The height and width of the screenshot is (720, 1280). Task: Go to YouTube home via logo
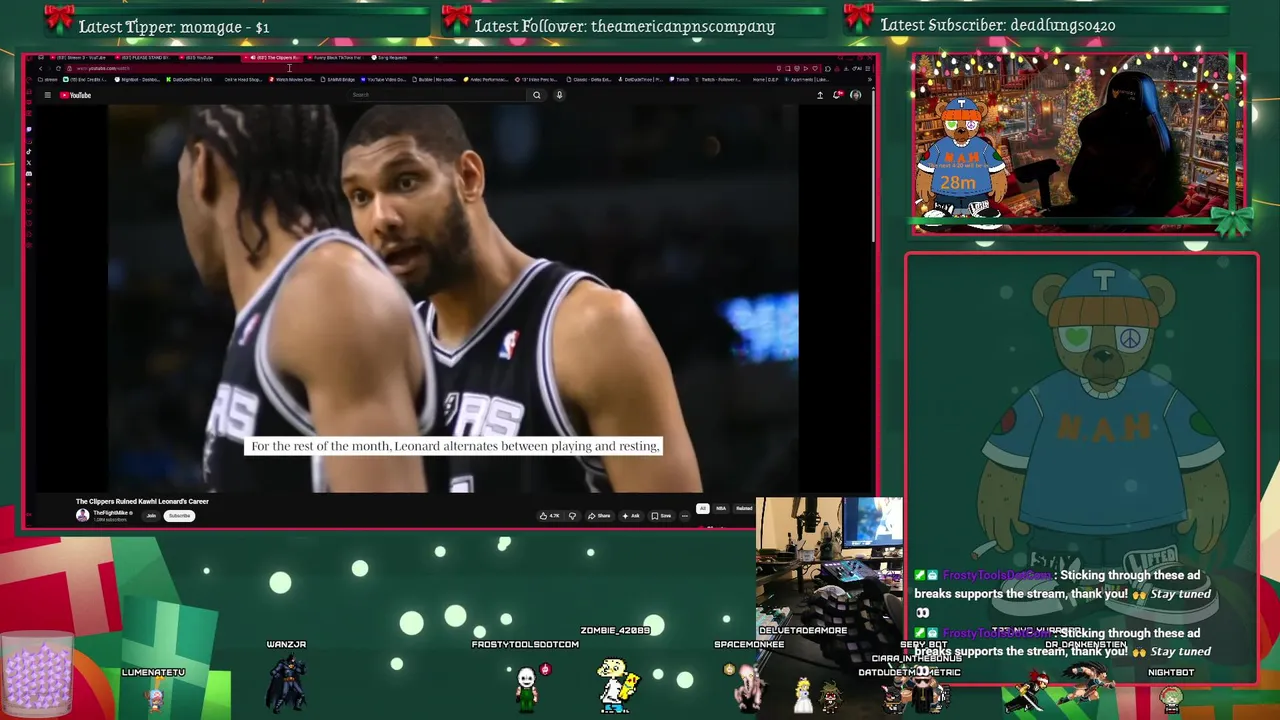click(75, 95)
